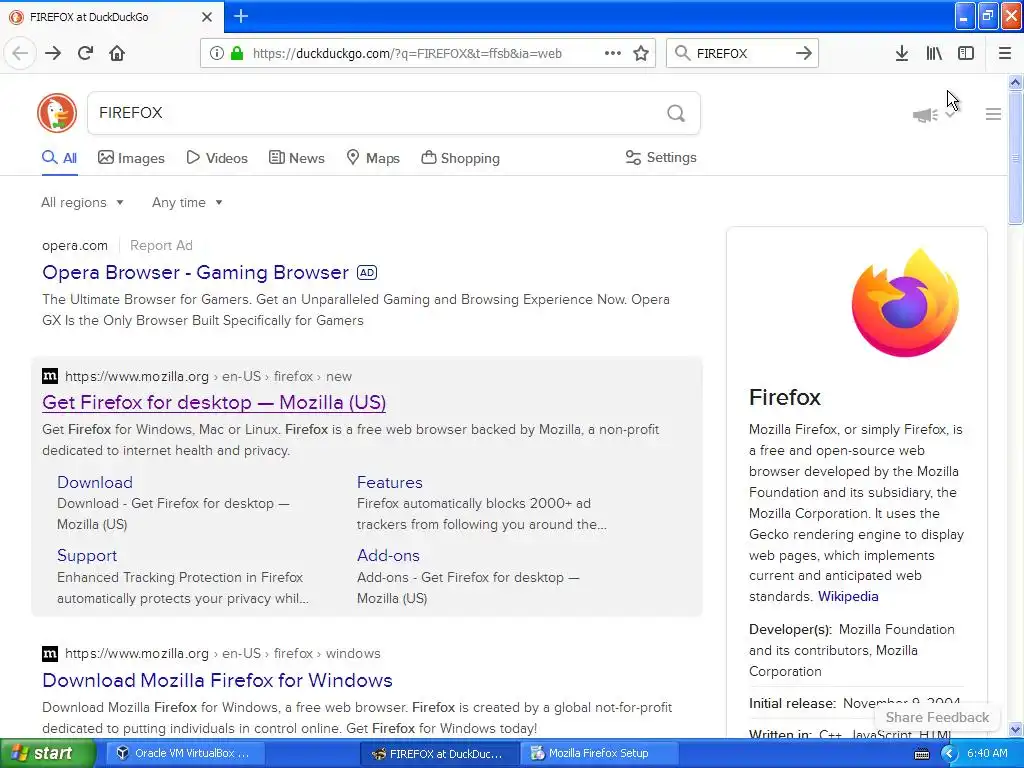Click the Firefox logo in info panel
Viewport: 1024px width, 768px height.
coord(904,302)
